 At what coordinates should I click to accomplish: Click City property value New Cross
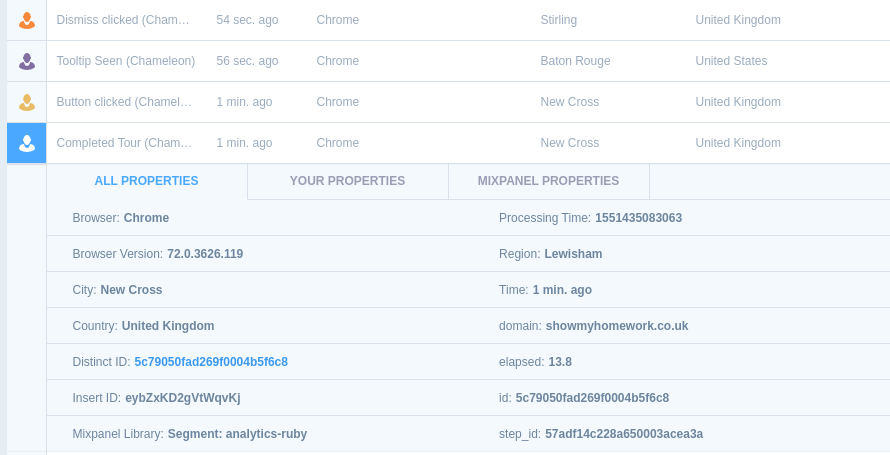[x=131, y=290]
